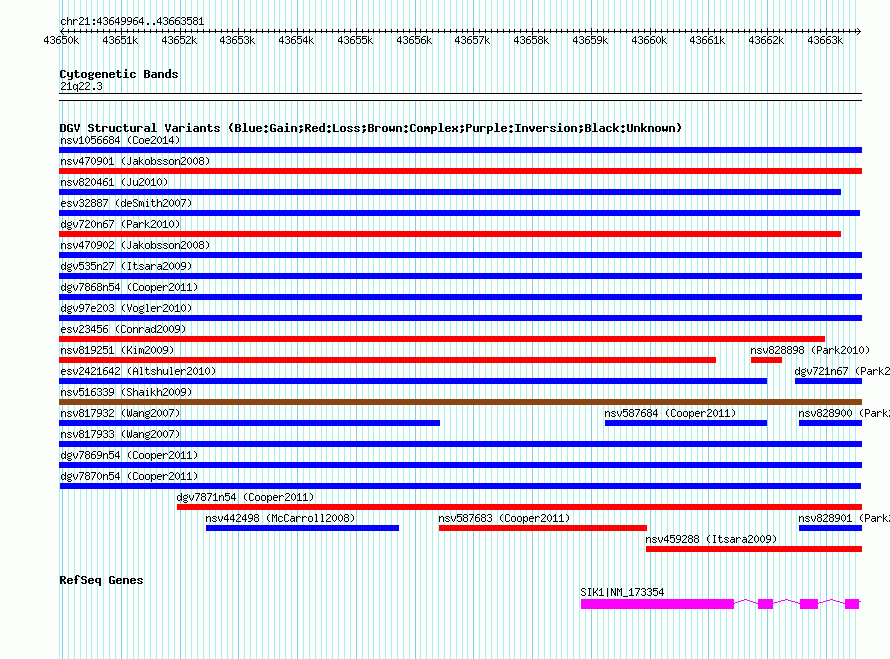Click the 43663k ruler tick label
890x659 pixels.
[x=825, y=40]
